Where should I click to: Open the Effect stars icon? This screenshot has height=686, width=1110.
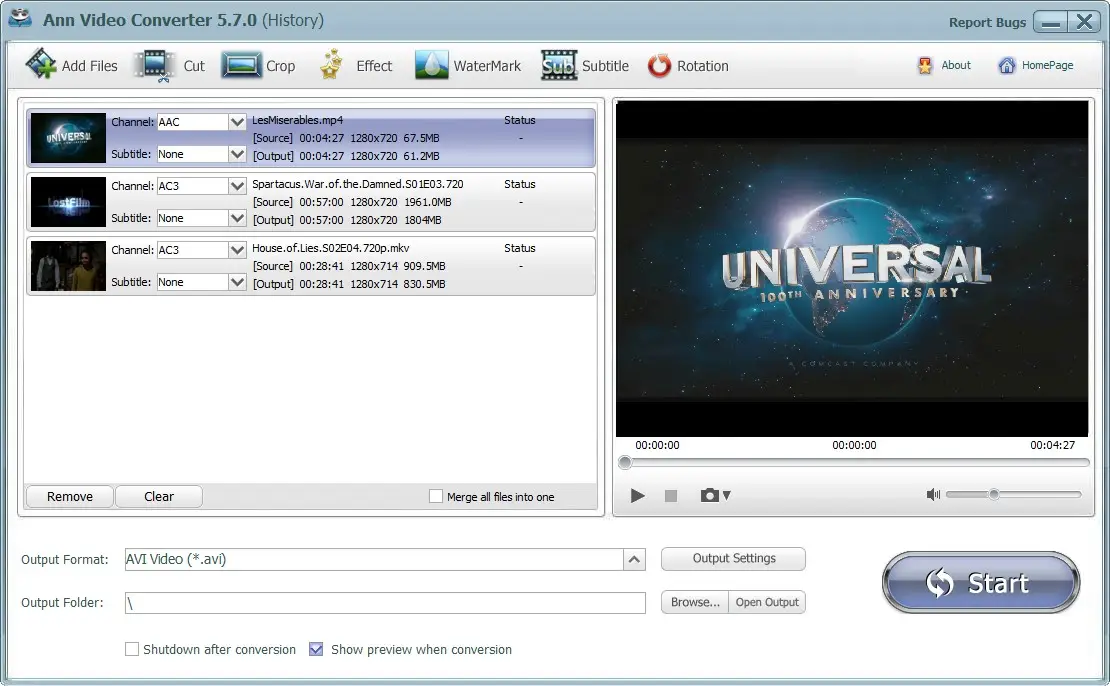[331, 64]
